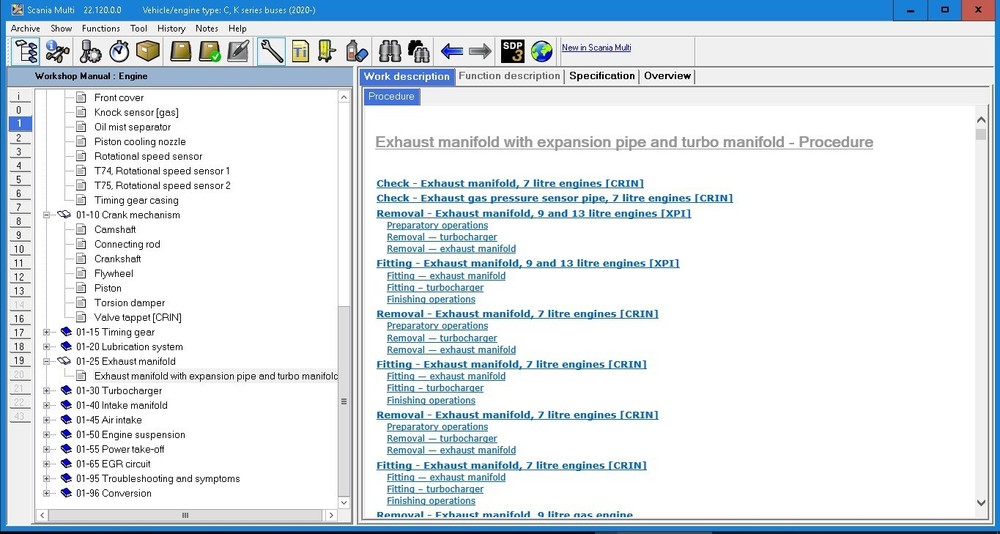Expand the 01-15 Timing gear node

tap(47, 332)
